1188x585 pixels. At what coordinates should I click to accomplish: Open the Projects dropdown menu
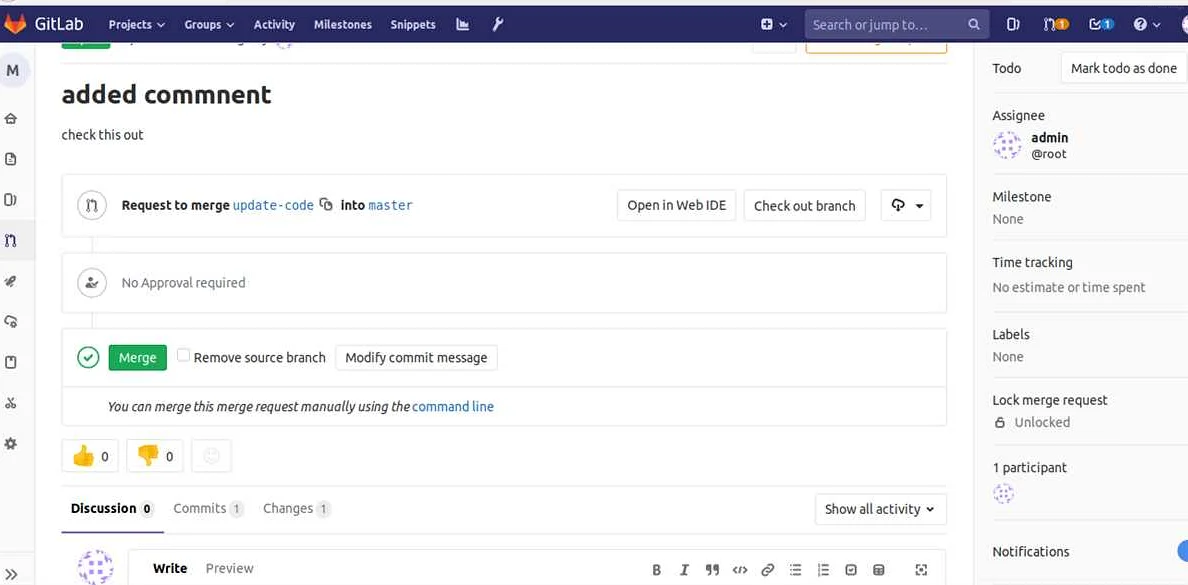136,24
